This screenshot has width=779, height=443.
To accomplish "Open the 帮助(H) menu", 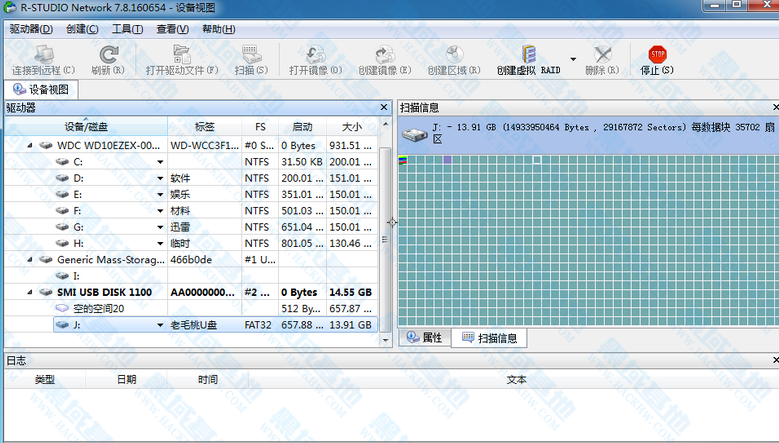I will point(219,29).
